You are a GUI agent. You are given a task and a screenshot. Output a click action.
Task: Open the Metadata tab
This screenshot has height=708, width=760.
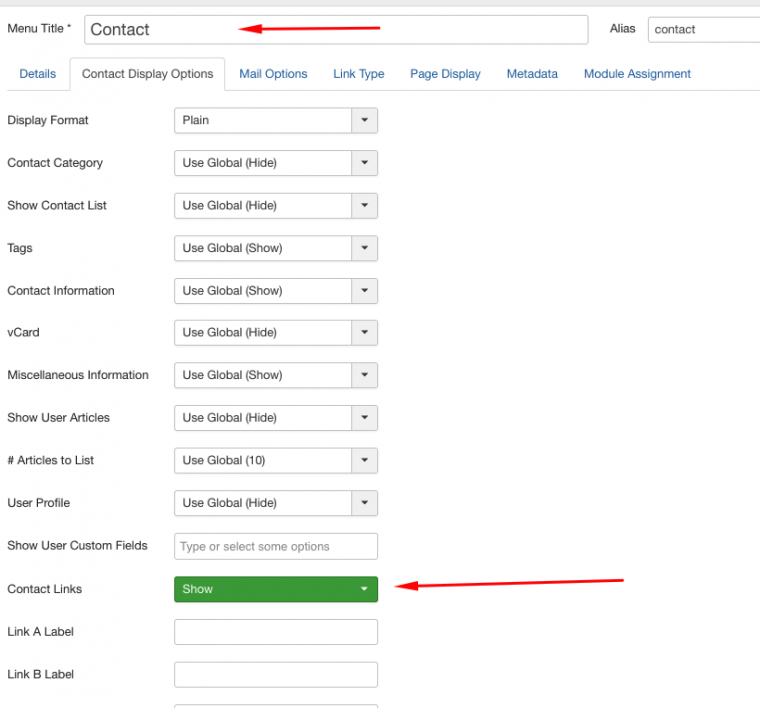(x=532, y=74)
